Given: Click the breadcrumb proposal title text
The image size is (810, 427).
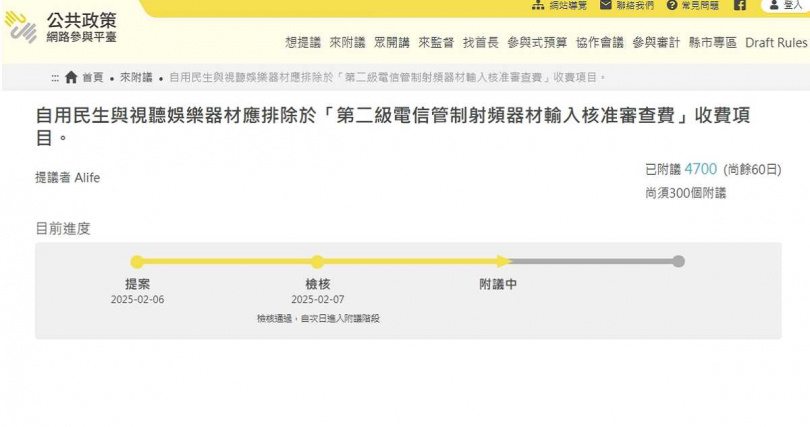Looking at the screenshot, I should point(386,77).
